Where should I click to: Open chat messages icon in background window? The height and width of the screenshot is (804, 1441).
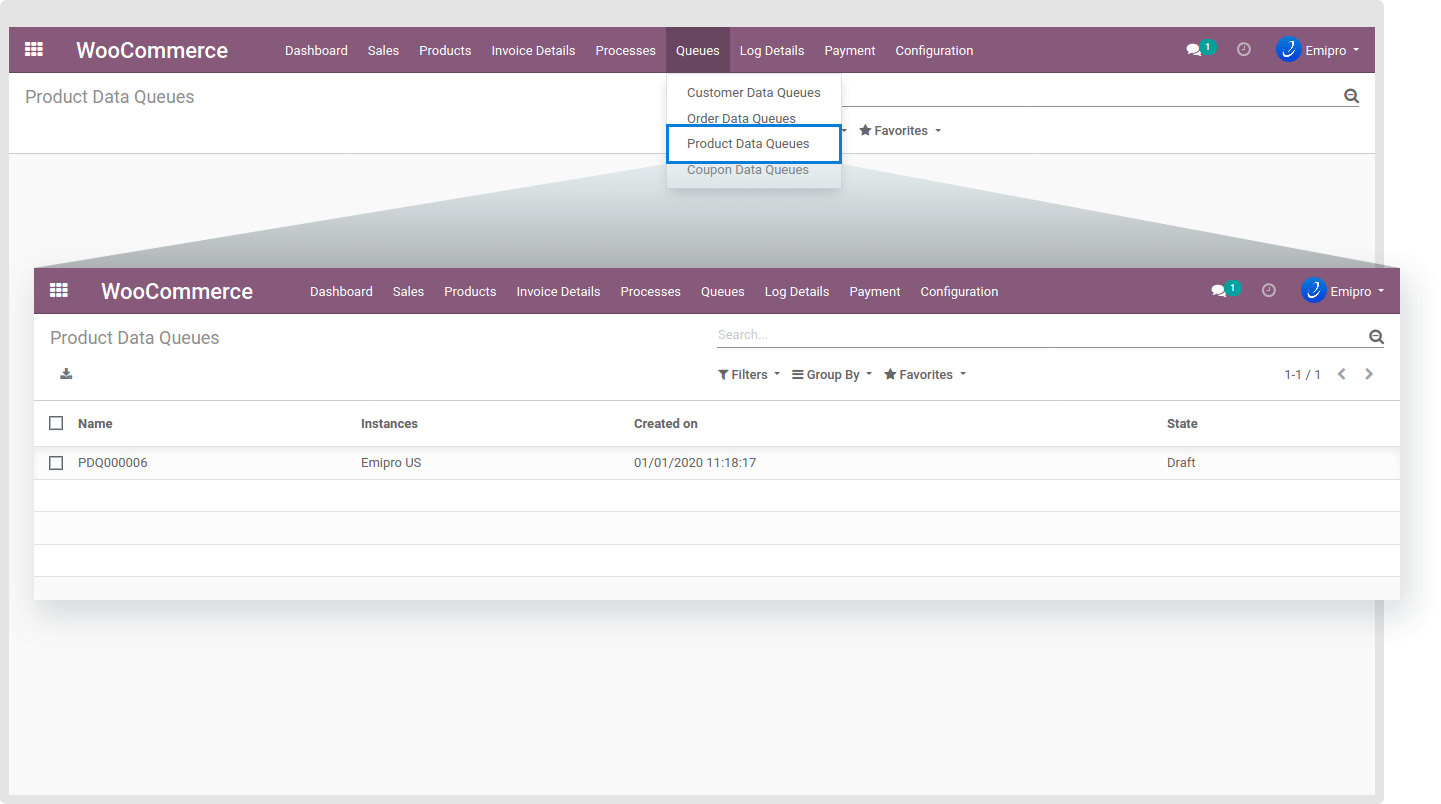(x=1194, y=50)
